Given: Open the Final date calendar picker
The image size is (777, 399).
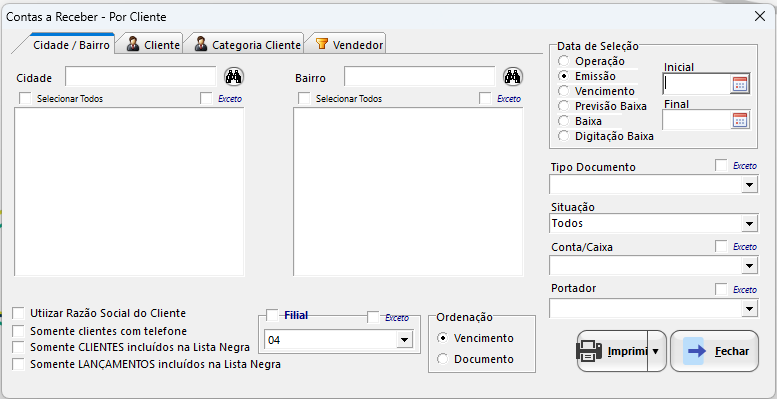Looking at the screenshot, I should [740, 120].
